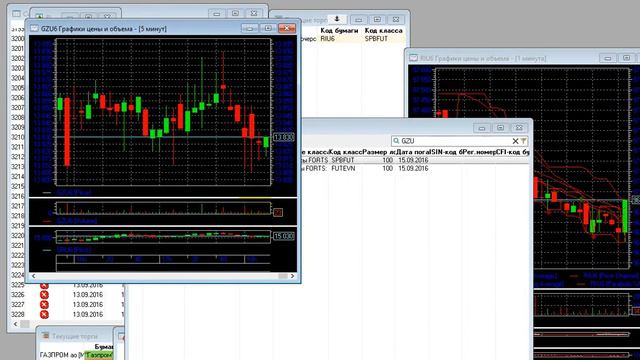Clear the GZU search field with the X icon
Image resolution: width=640 pixels, height=360 pixels.
click(x=515, y=141)
